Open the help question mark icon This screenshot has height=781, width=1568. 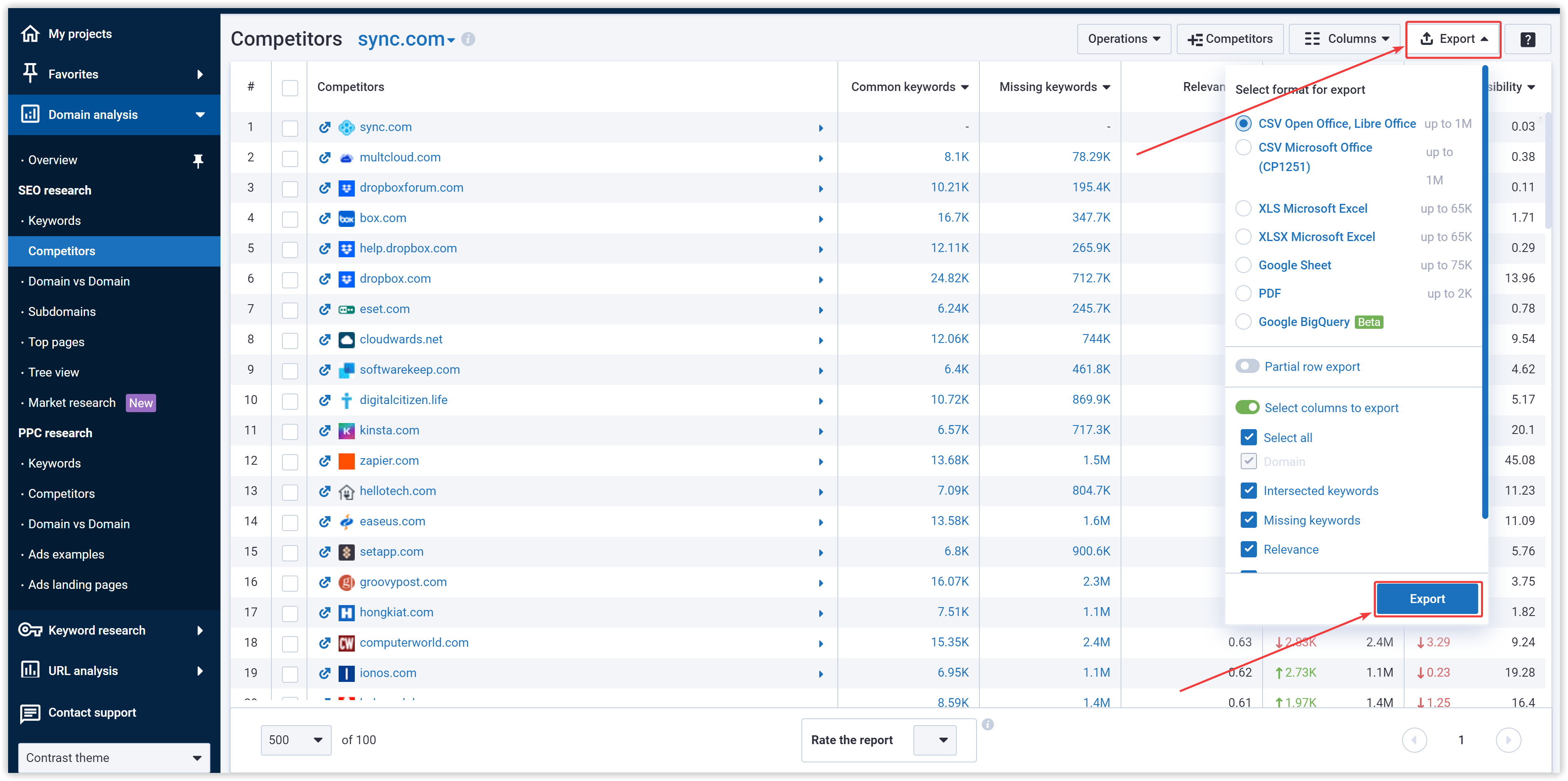point(1528,39)
